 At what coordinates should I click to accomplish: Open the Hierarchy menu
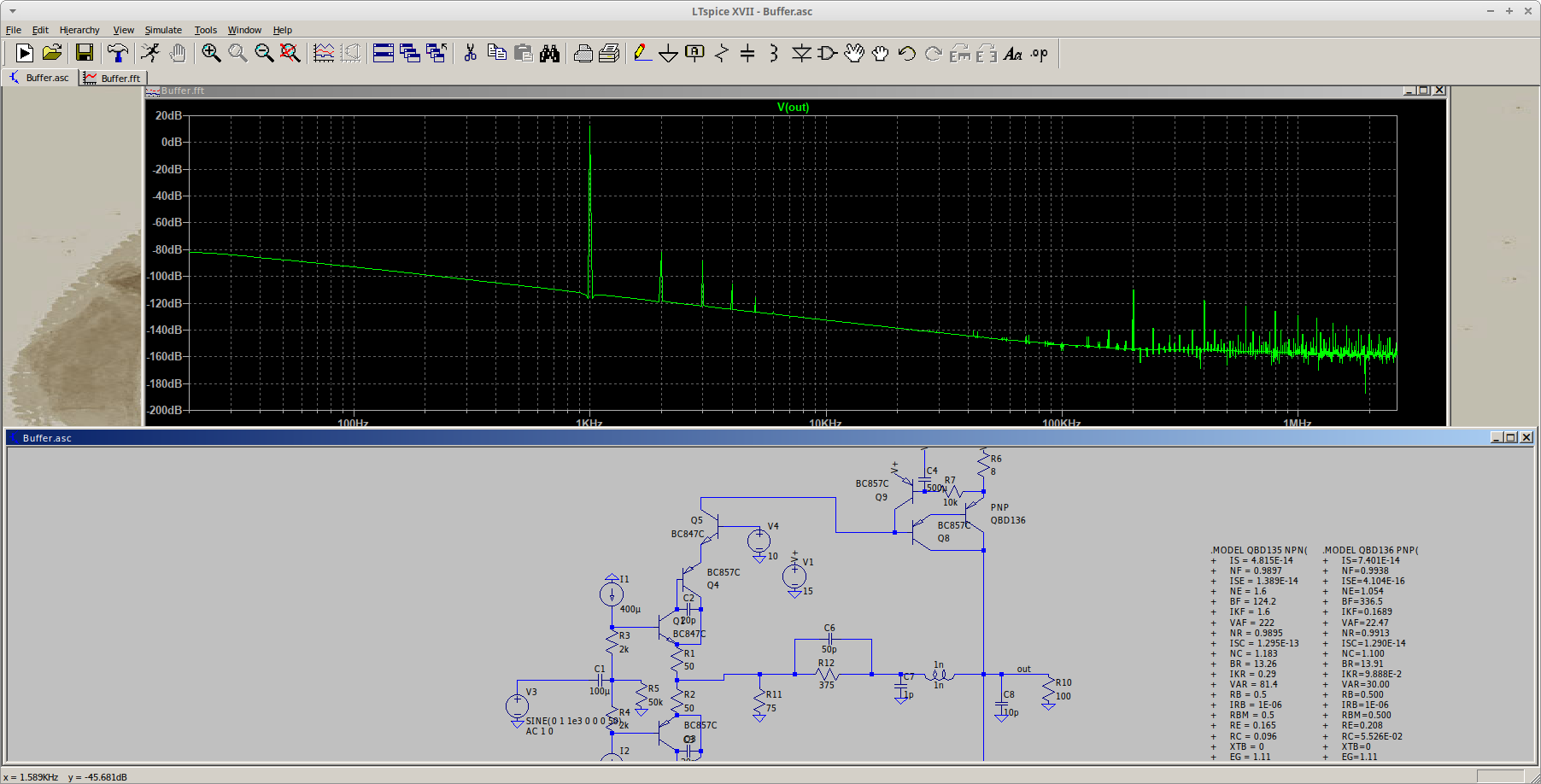[x=79, y=30]
